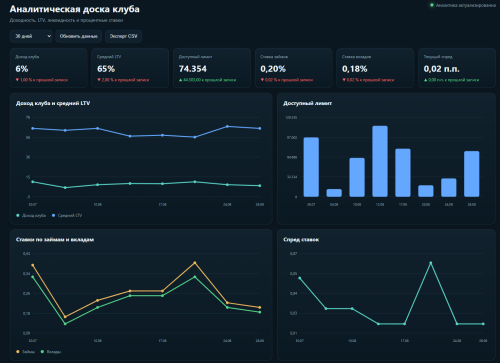Click the green analytics status dot
The height and width of the screenshot is (363, 500).
[432, 5]
